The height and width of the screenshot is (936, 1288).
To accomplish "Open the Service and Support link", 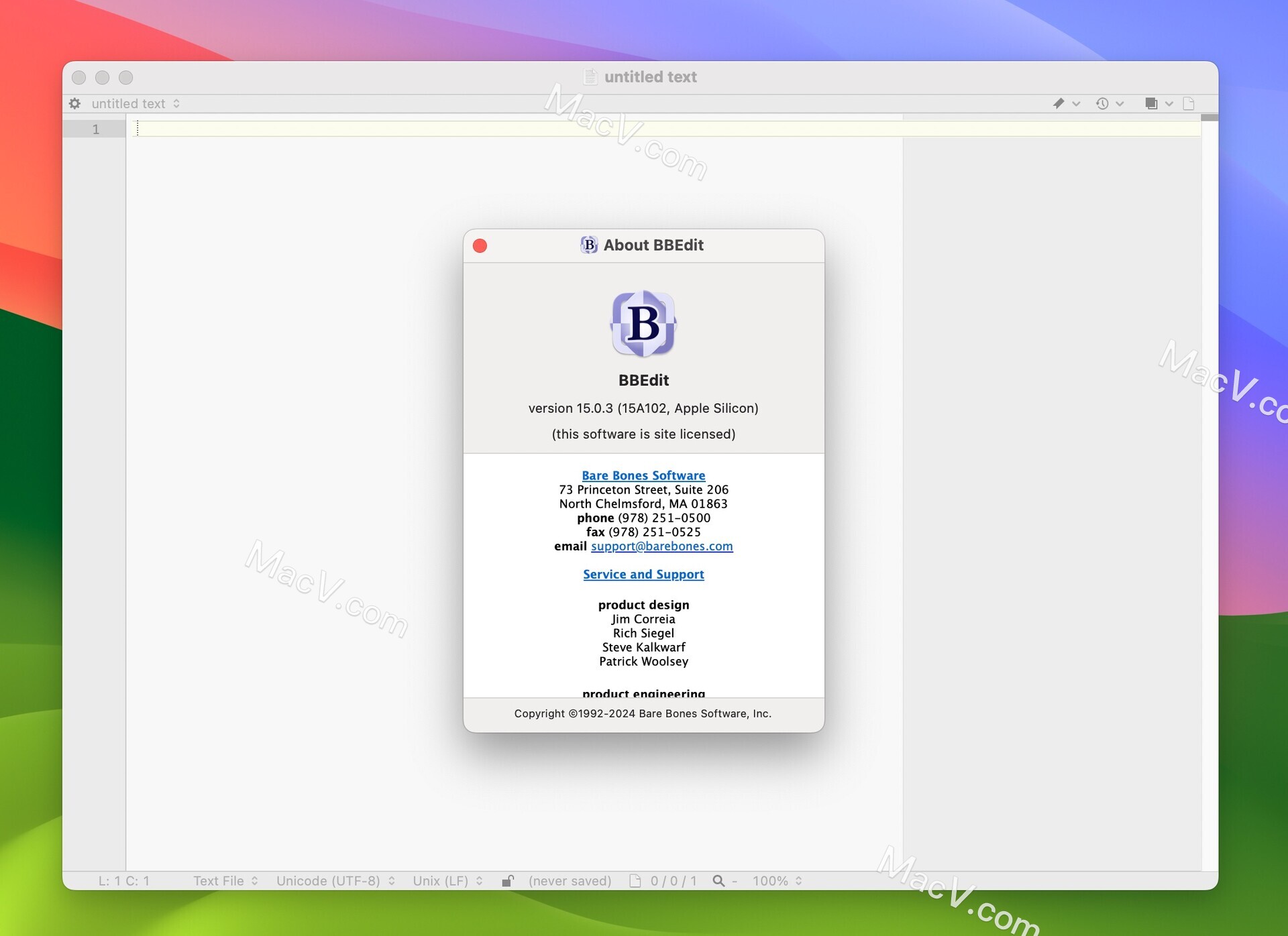I will click(643, 574).
